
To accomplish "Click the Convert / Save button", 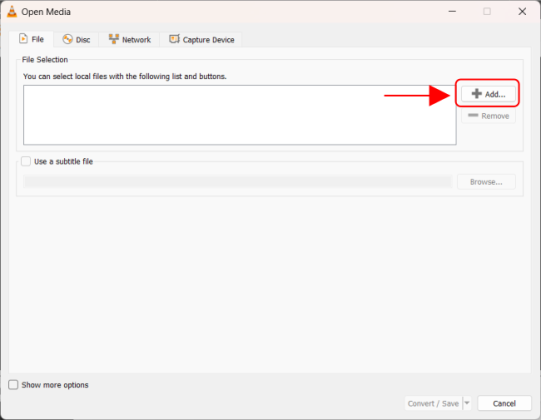I will pyautogui.click(x=433, y=403).
